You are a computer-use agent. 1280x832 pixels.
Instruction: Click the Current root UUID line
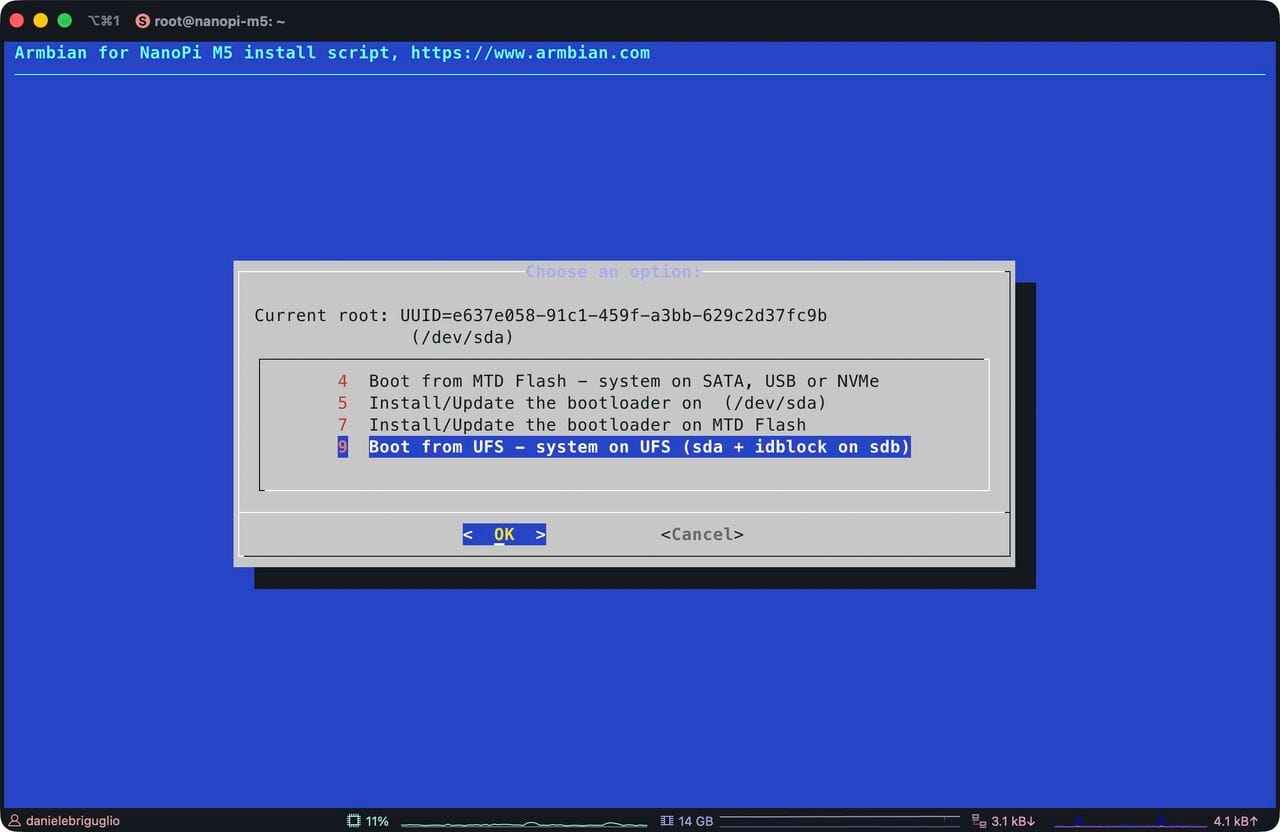pos(541,315)
